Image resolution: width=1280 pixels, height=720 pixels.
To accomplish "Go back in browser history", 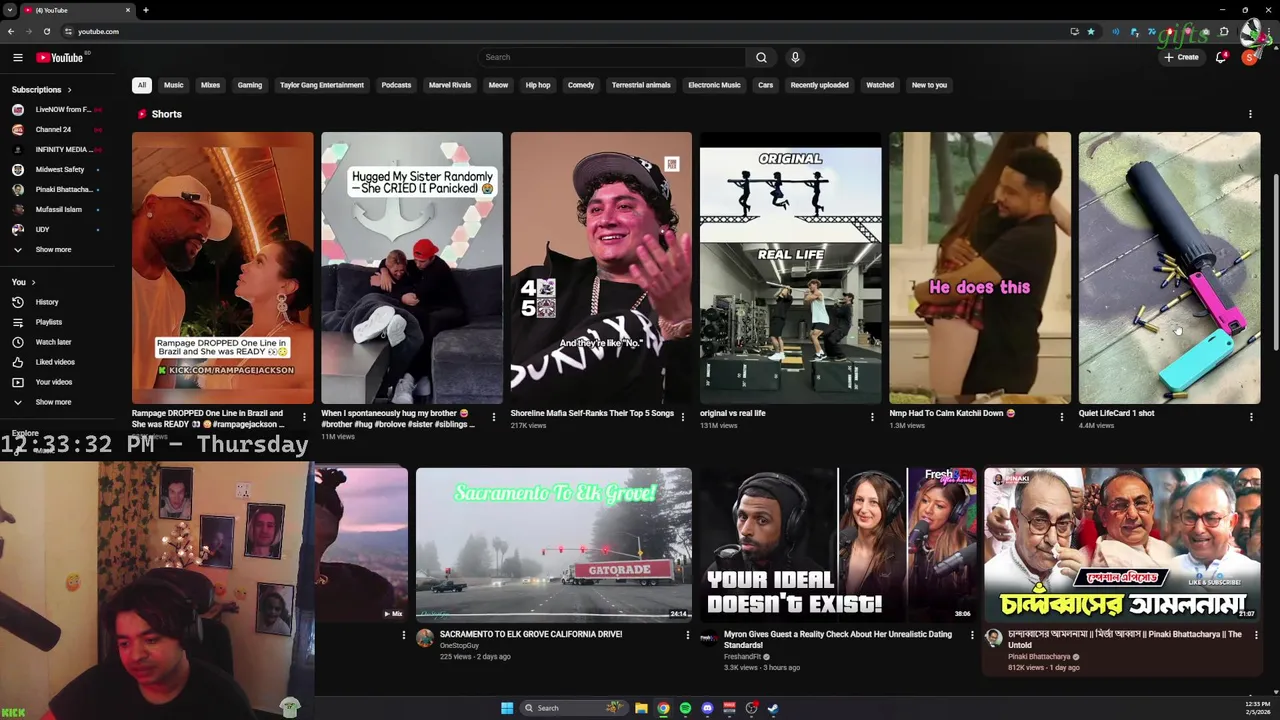I will pyautogui.click(x=11, y=31).
